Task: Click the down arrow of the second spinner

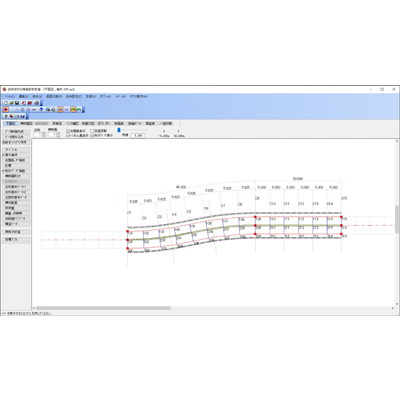Action: 59,136
